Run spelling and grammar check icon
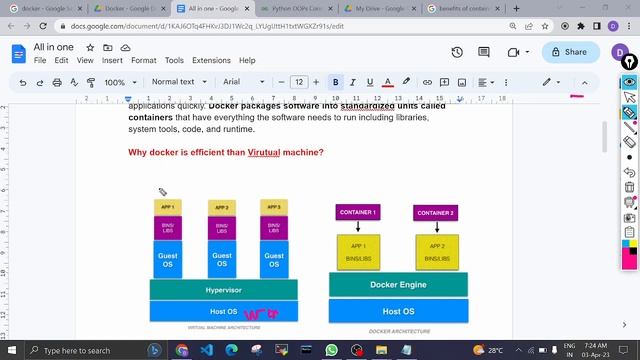 [x=74, y=82]
